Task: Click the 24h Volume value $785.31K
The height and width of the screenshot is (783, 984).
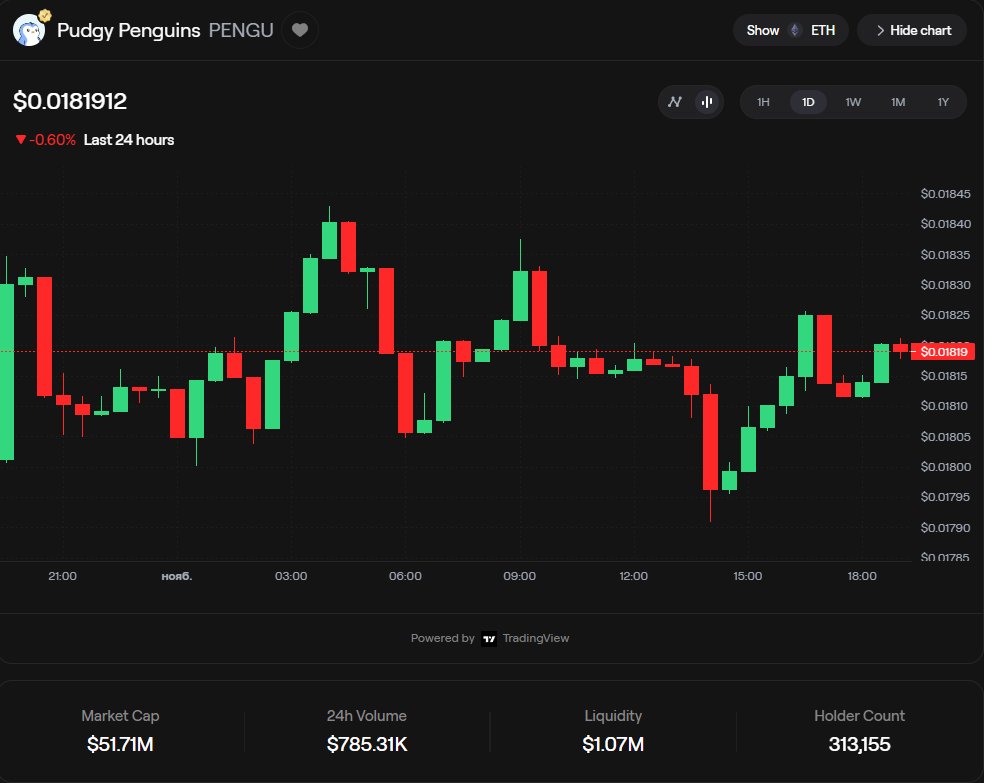Action: tap(367, 744)
